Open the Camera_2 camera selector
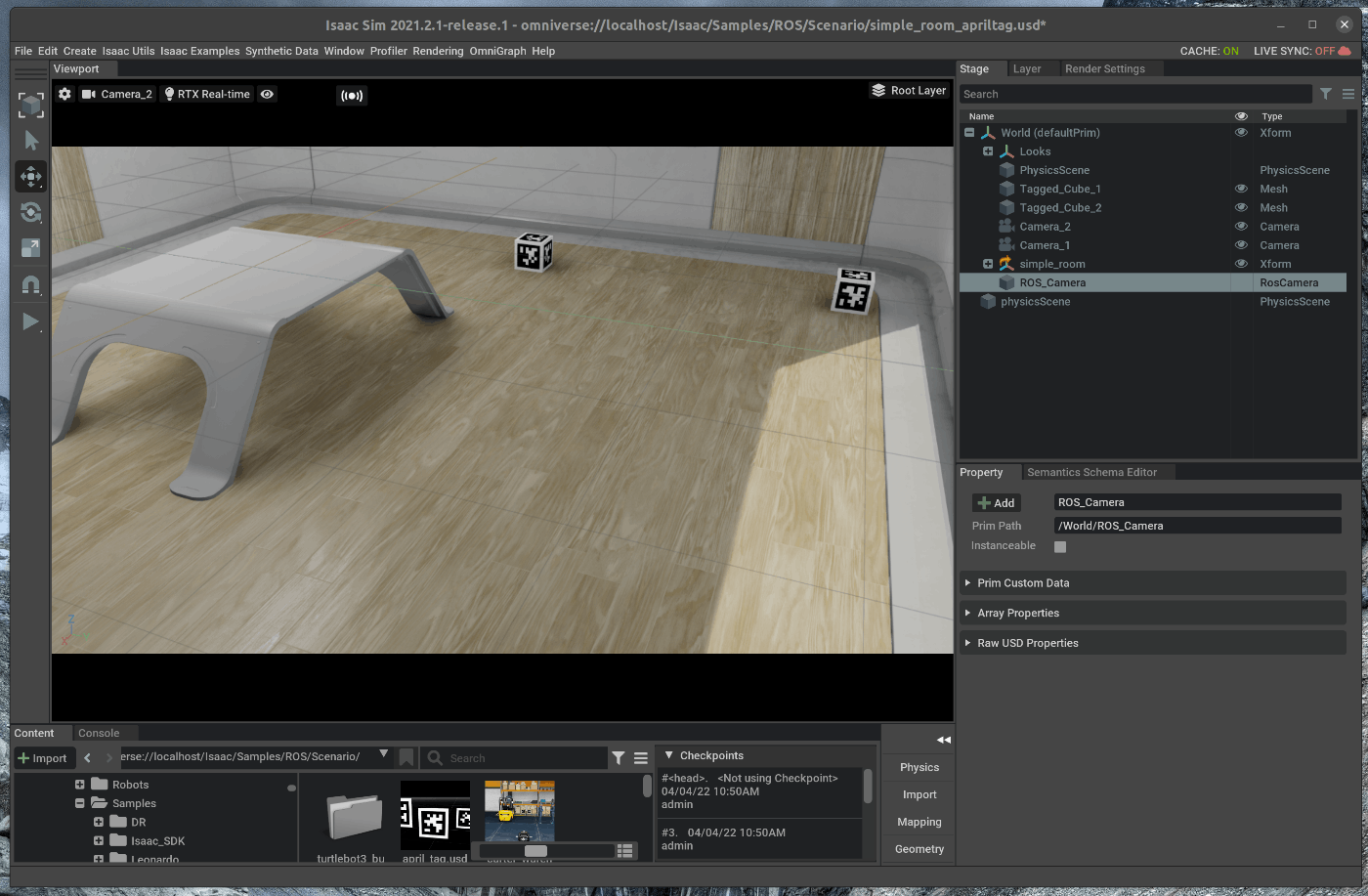This screenshot has height=896, width=1368. pos(117,94)
